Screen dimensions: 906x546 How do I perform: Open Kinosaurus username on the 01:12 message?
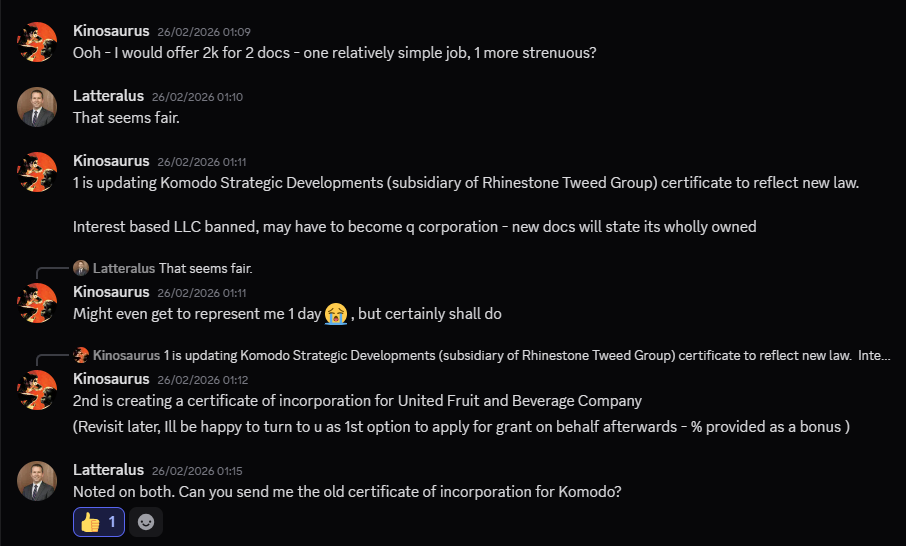[x=111, y=379]
